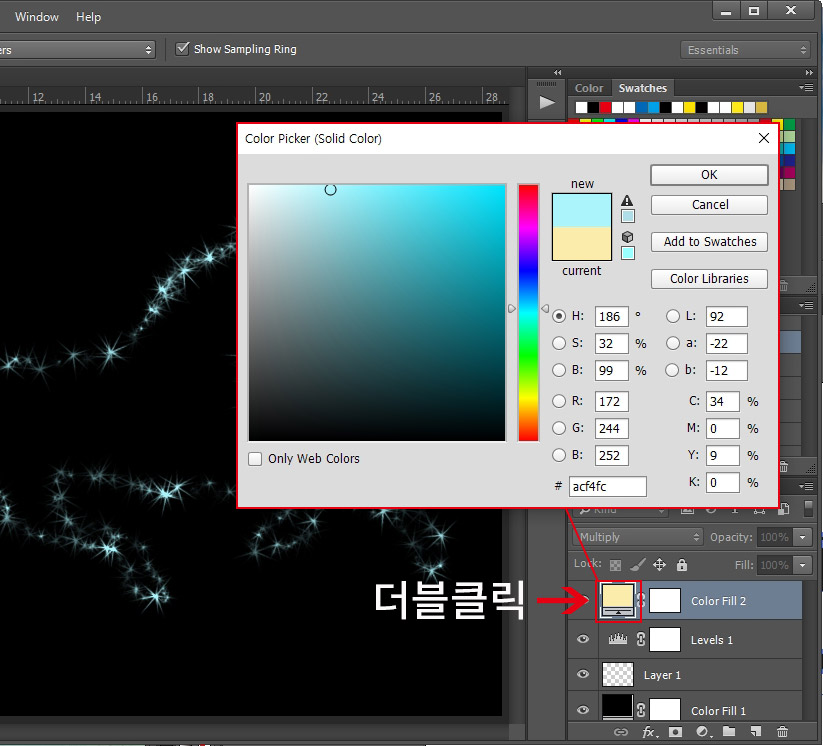This screenshot has height=746, width=823.
Task: Click OK in the Color Picker
Action: pos(709,175)
